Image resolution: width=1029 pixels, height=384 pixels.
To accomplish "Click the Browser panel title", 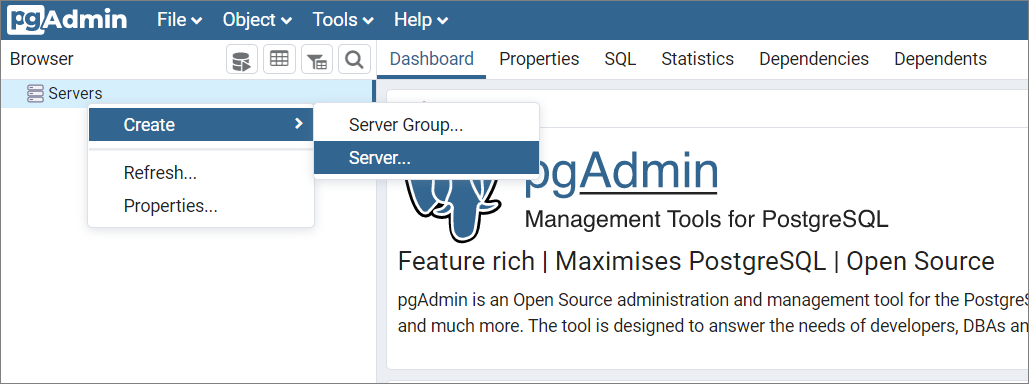I will click(41, 59).
